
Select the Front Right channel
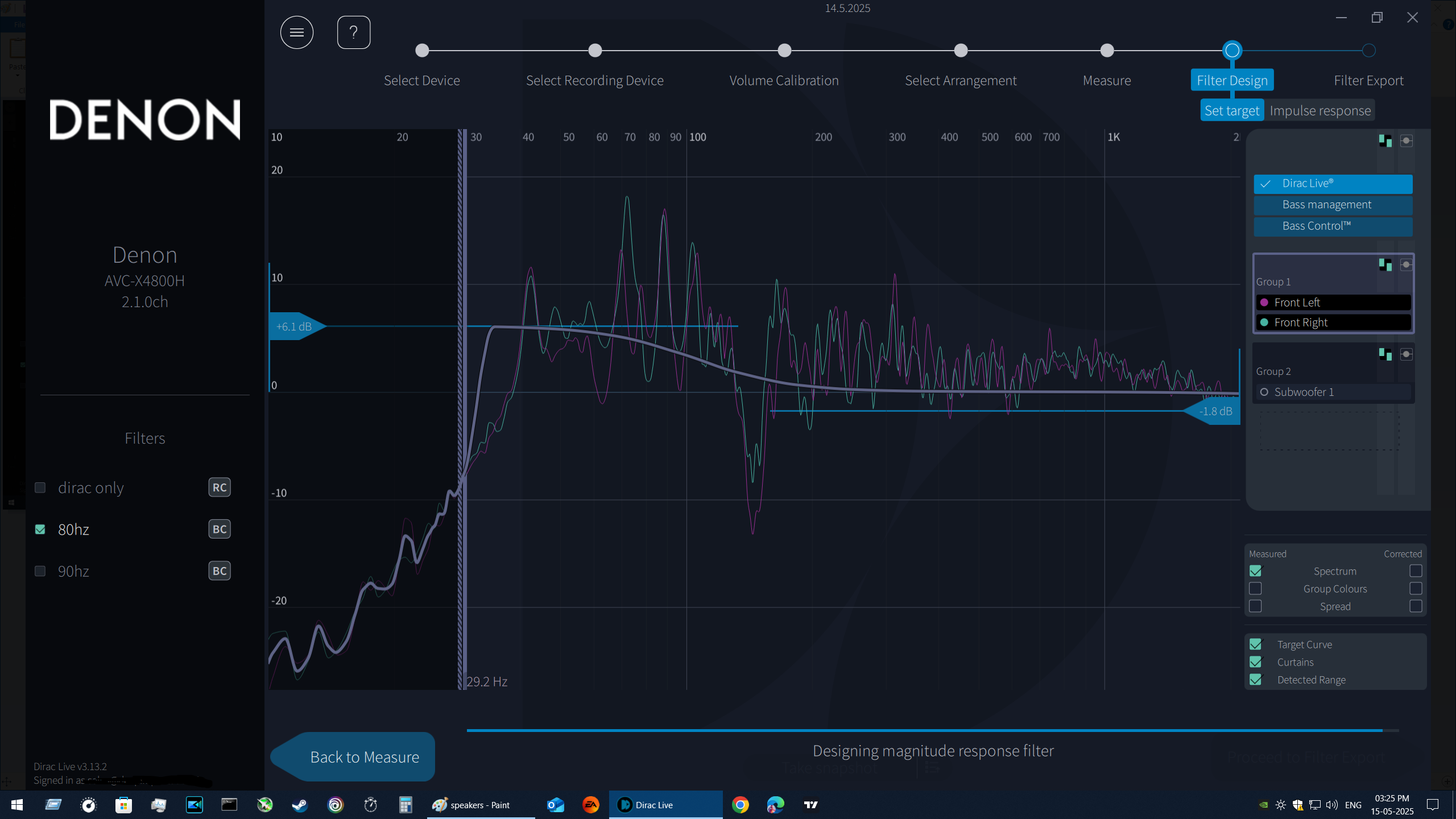[x=1333, y=322]
